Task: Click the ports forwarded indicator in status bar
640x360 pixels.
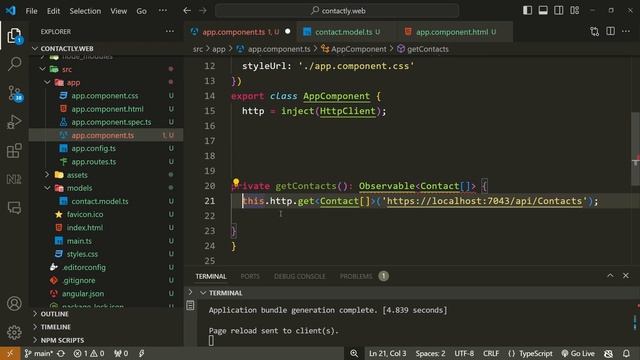Action: pos(121,353)
